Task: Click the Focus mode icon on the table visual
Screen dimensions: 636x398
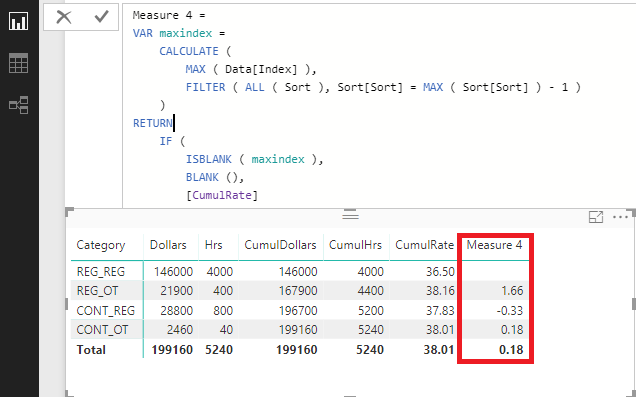Action: (x=595, y=217)
